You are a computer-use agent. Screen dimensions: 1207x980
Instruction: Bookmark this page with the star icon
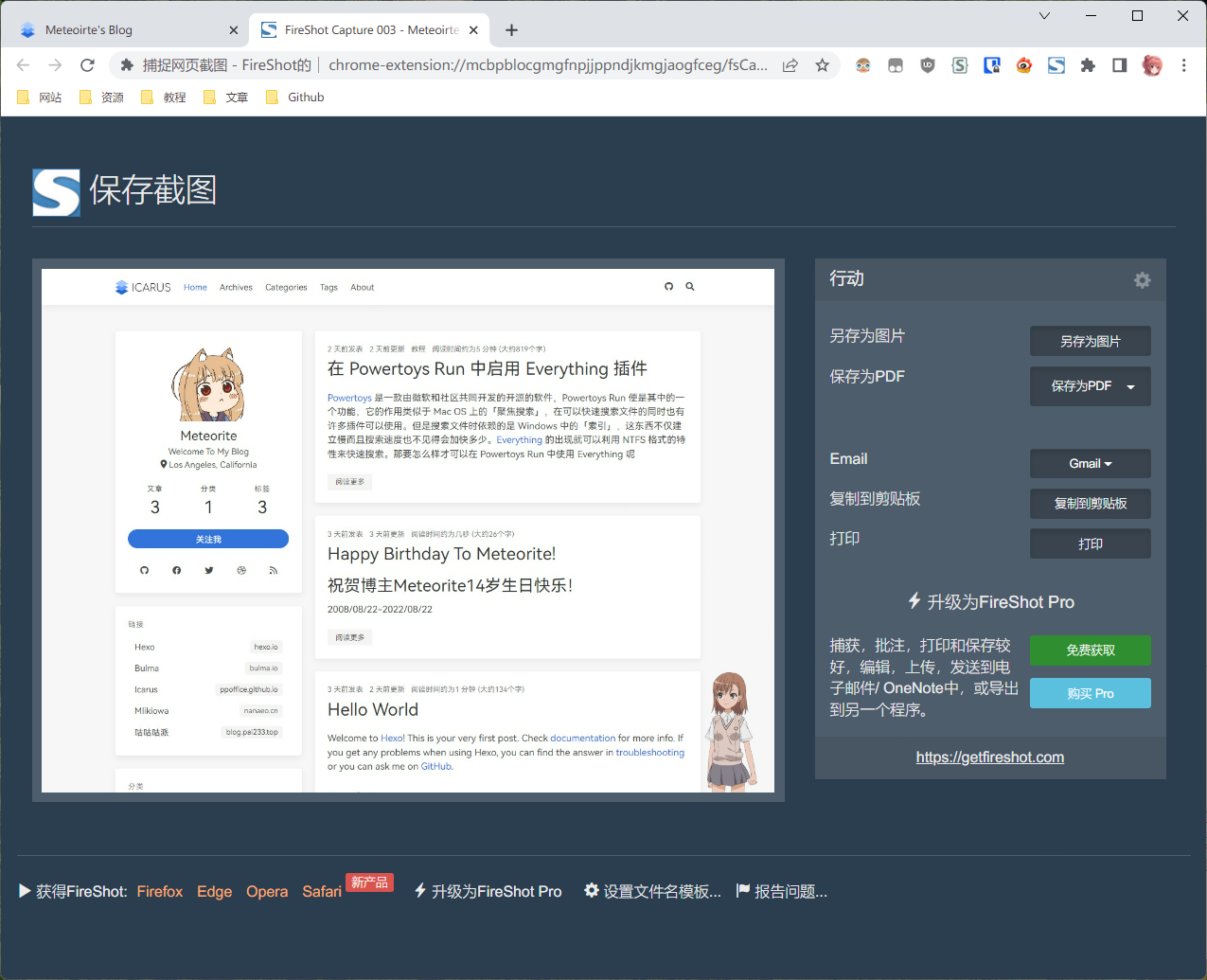pos(822,65)
